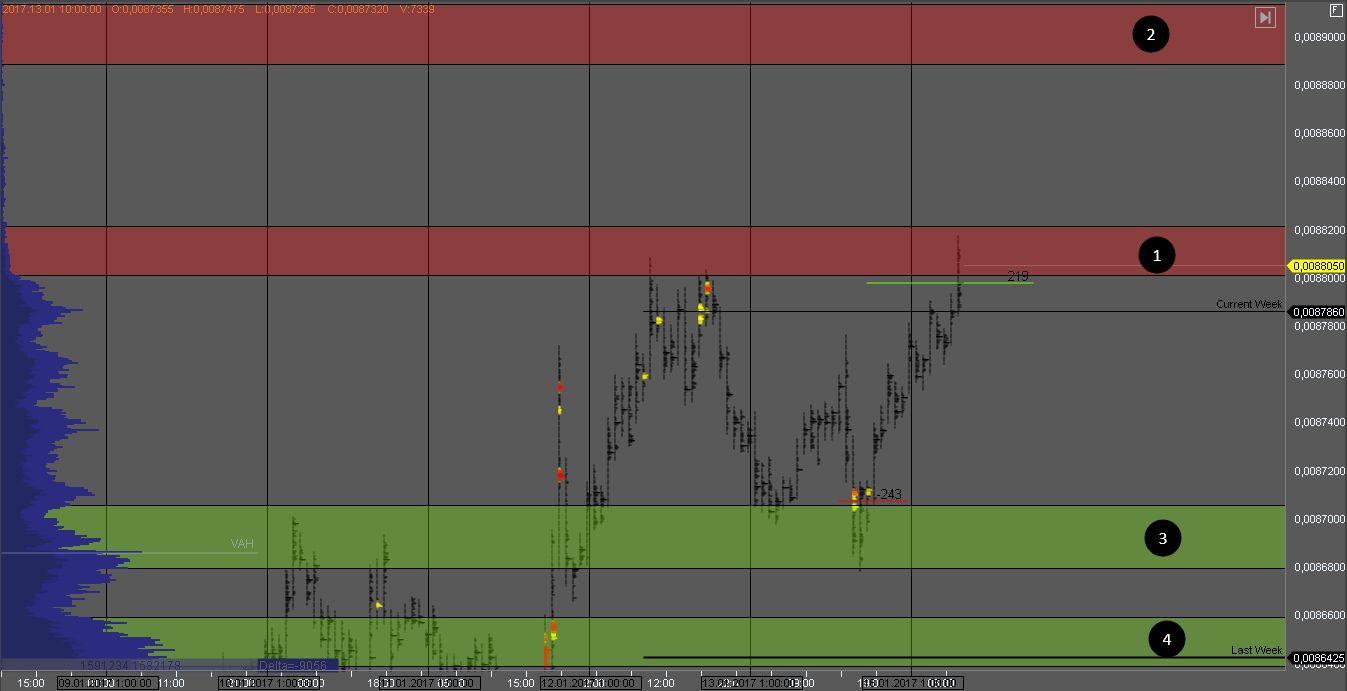
Task: Click the yellow 0,0088050 current price tag
Action: [x=1318, y=266]
